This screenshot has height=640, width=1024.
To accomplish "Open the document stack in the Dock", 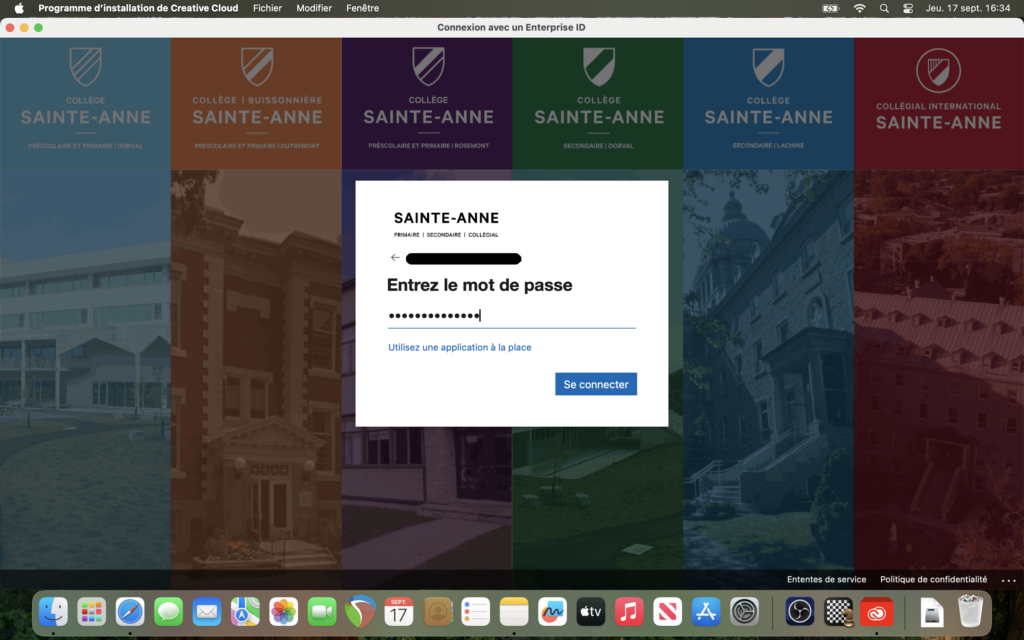I will click(x=932, y=612).
